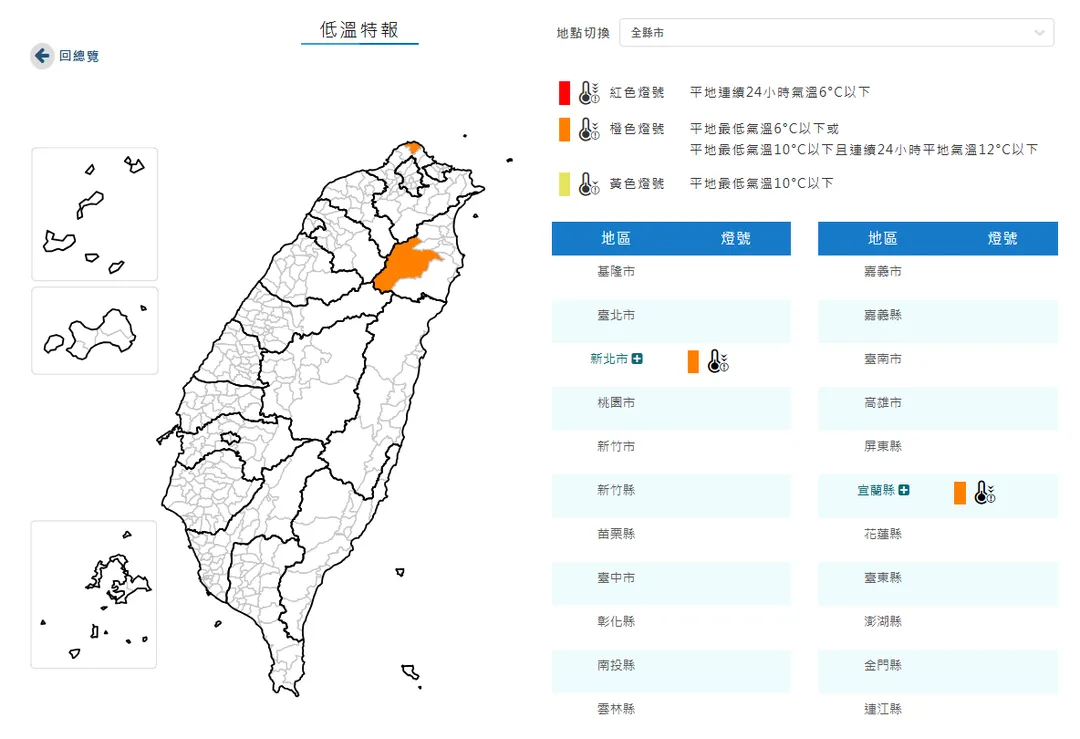Select 臺南市 row in region table

(x=937, y=365)
